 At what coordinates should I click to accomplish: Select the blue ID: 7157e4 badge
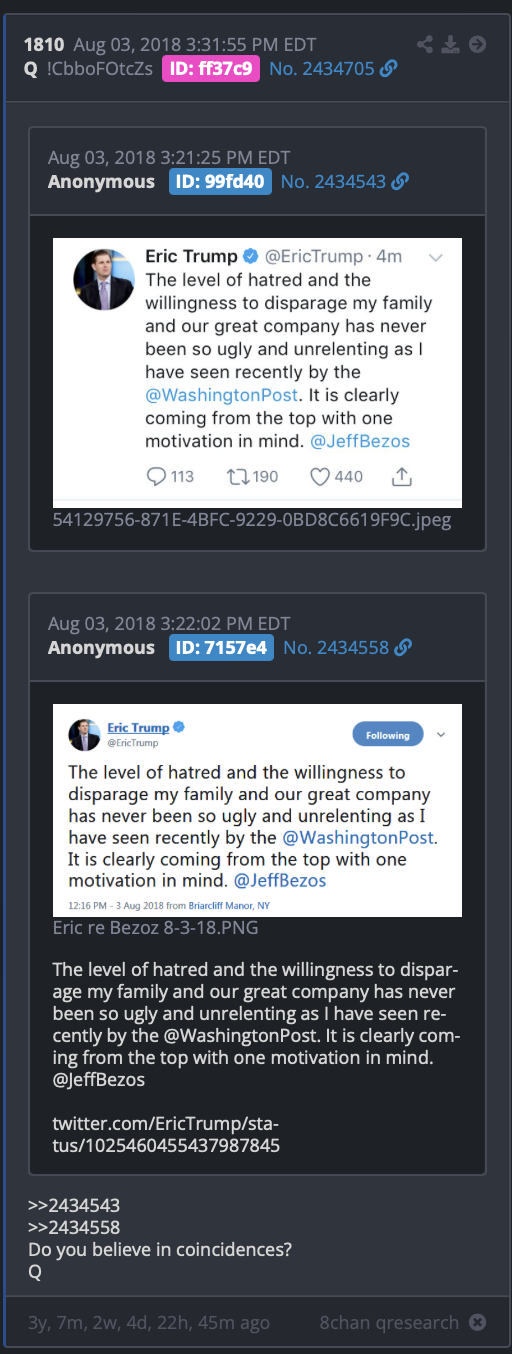coord(221,647)
